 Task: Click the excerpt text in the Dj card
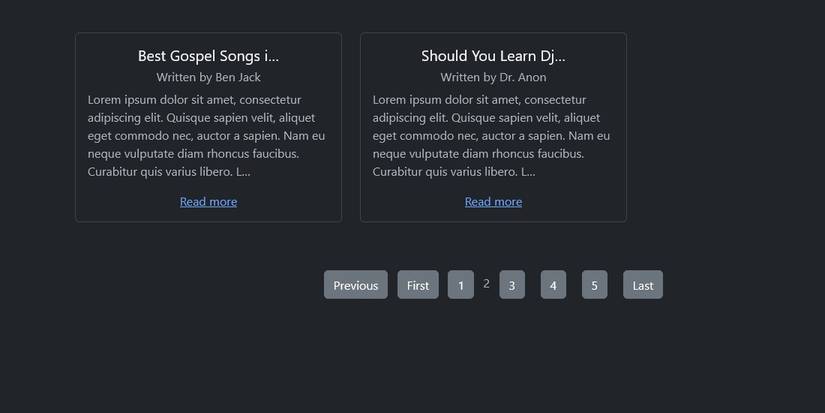(492, 135)
